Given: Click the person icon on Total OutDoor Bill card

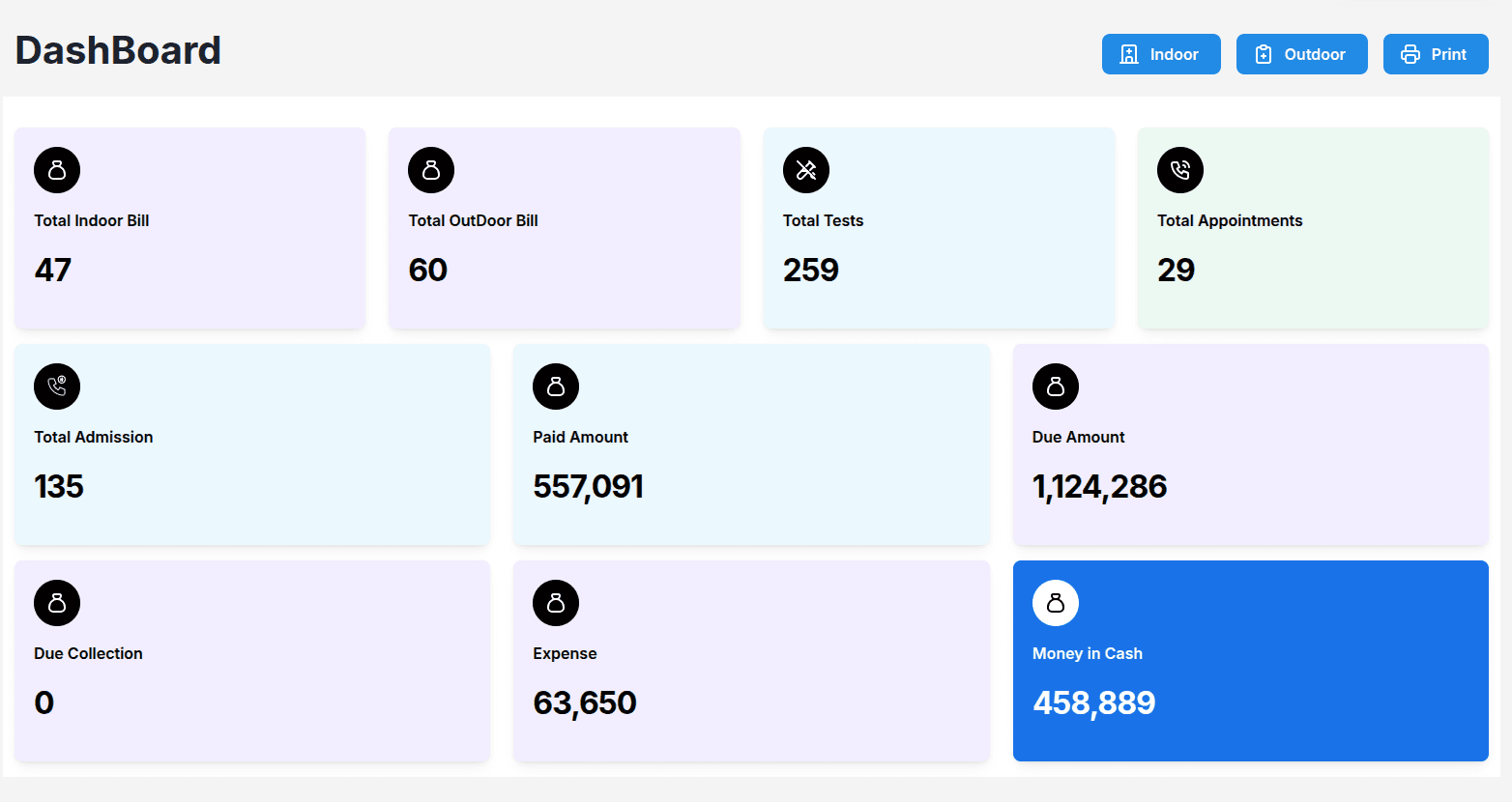Looking at the screenshot, I should (431, 169).
